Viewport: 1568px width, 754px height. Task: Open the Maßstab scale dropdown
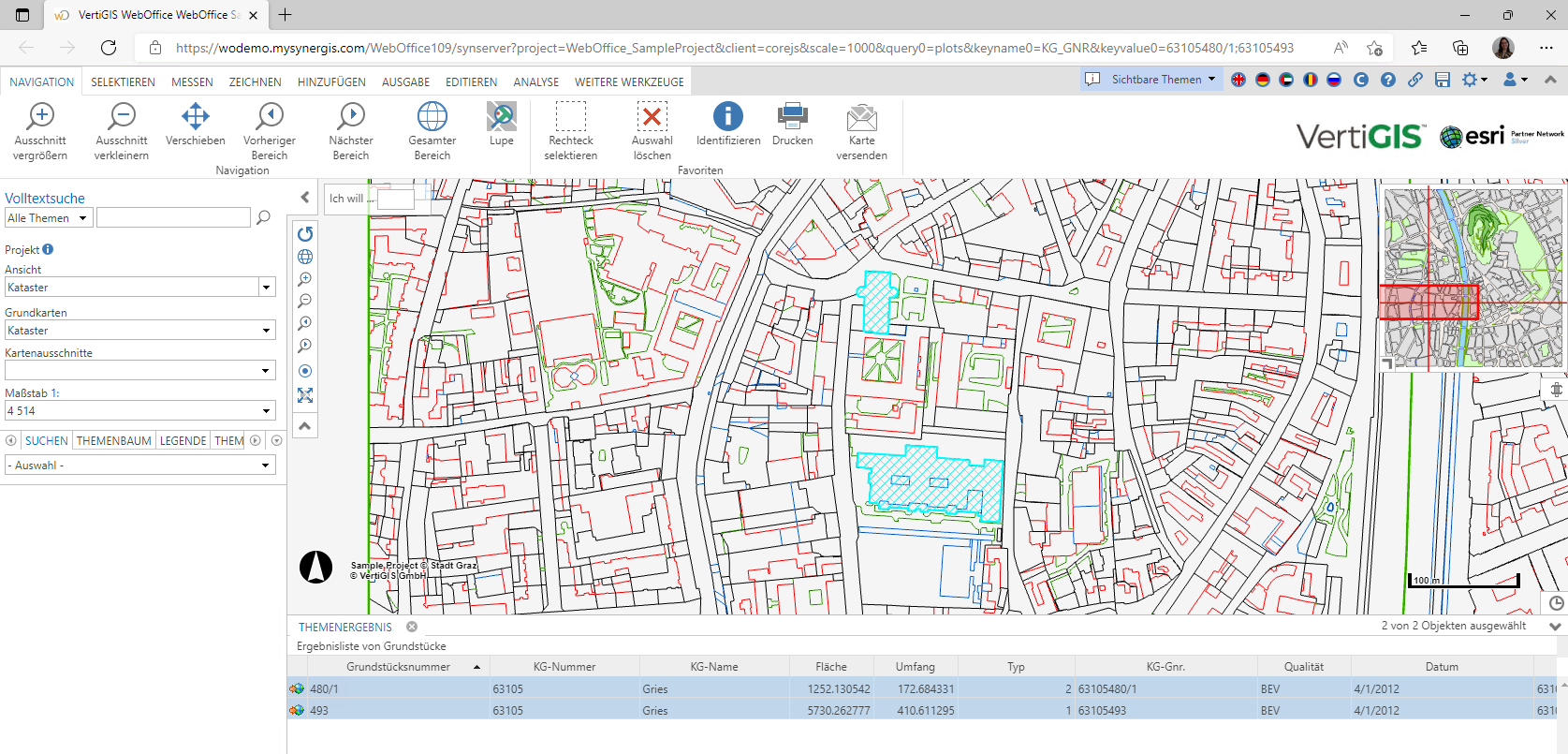point(266,411)
